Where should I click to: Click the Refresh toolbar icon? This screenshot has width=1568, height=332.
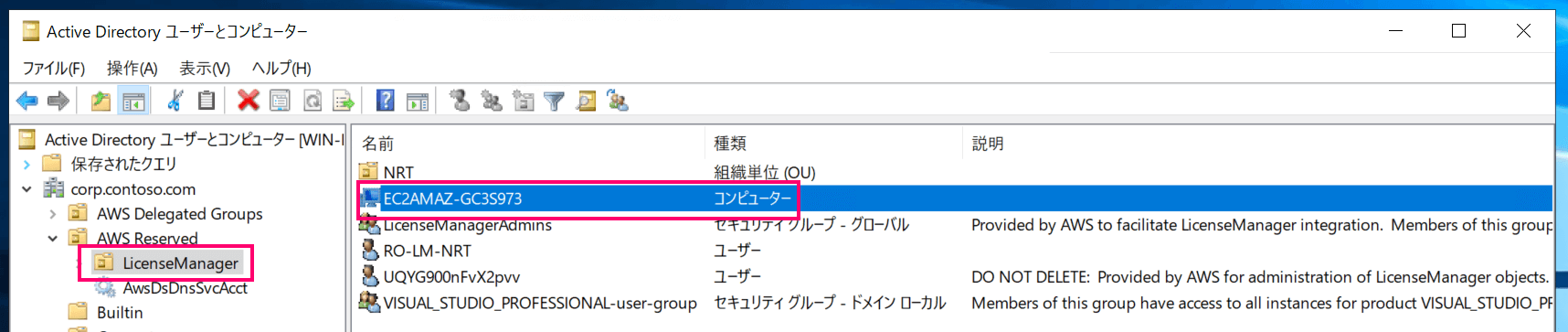tap(312, 101)
